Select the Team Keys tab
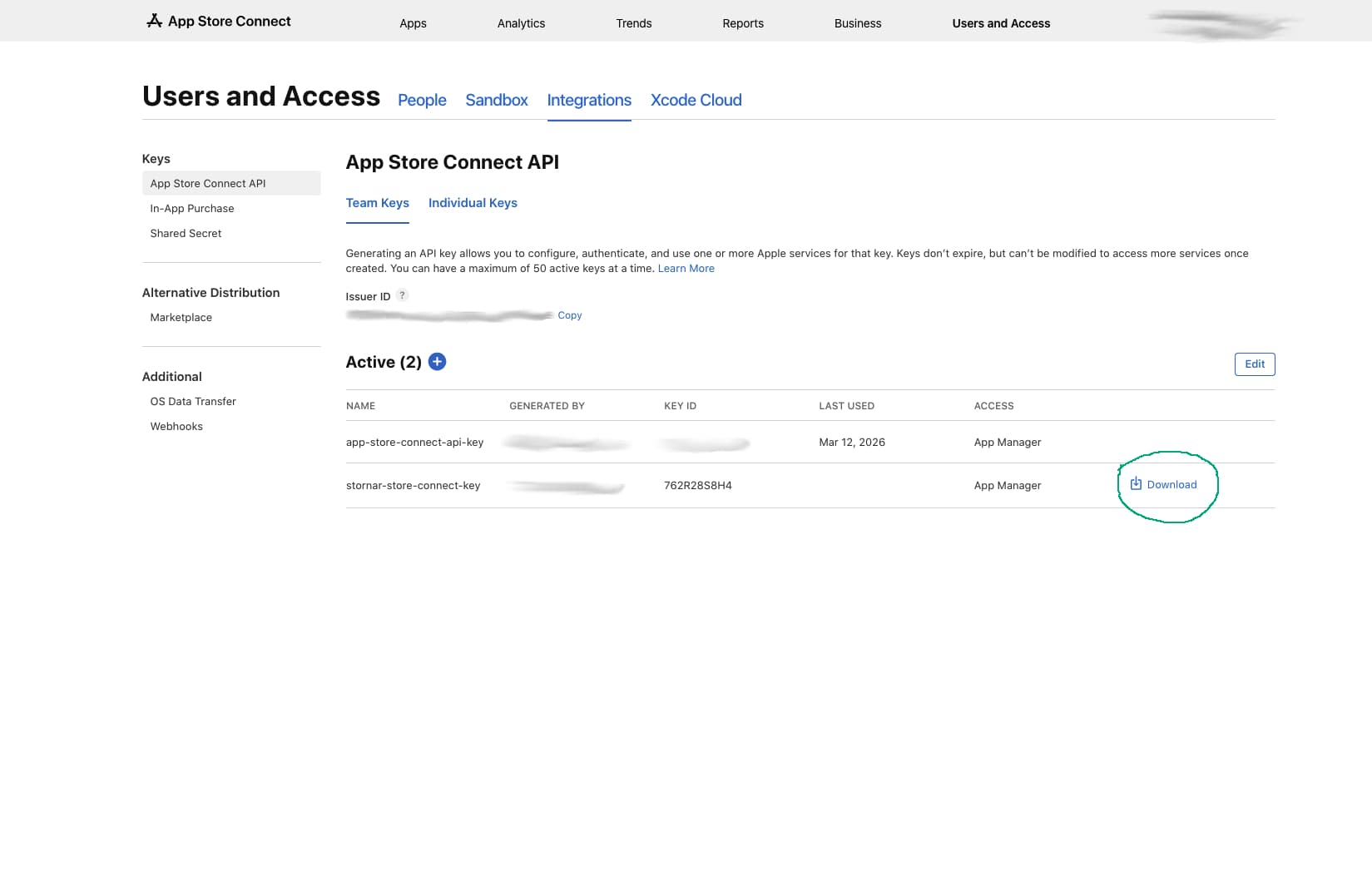 pos(378,203)
